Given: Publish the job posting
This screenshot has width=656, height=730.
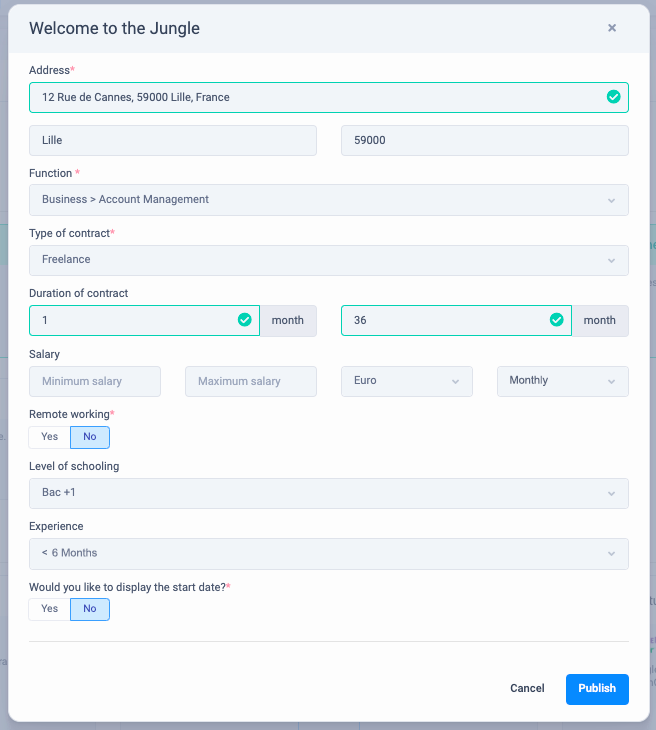Looking at the screenshot, I should [597, 689].
